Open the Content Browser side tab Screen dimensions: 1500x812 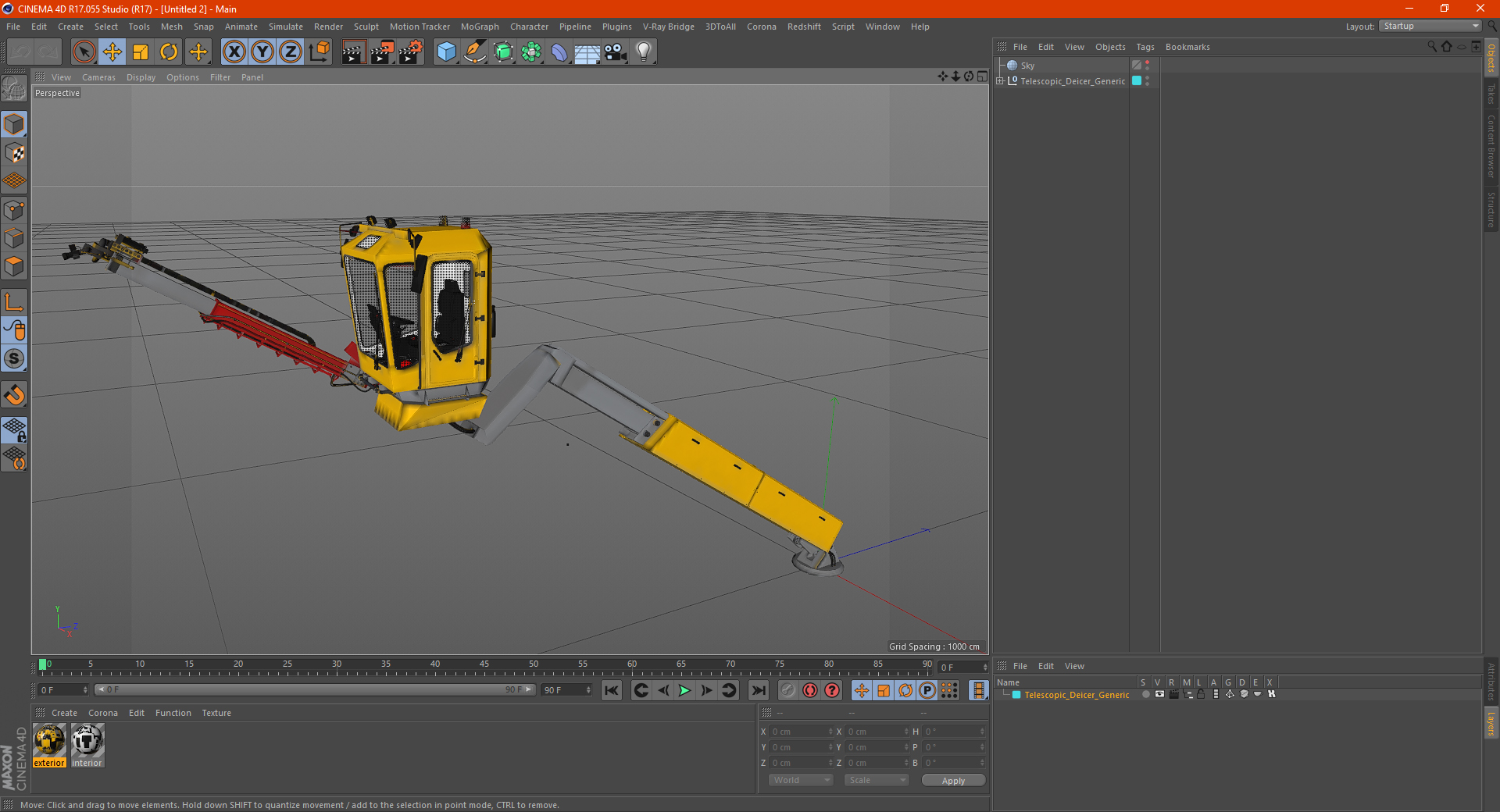[x=1491, y=147]
